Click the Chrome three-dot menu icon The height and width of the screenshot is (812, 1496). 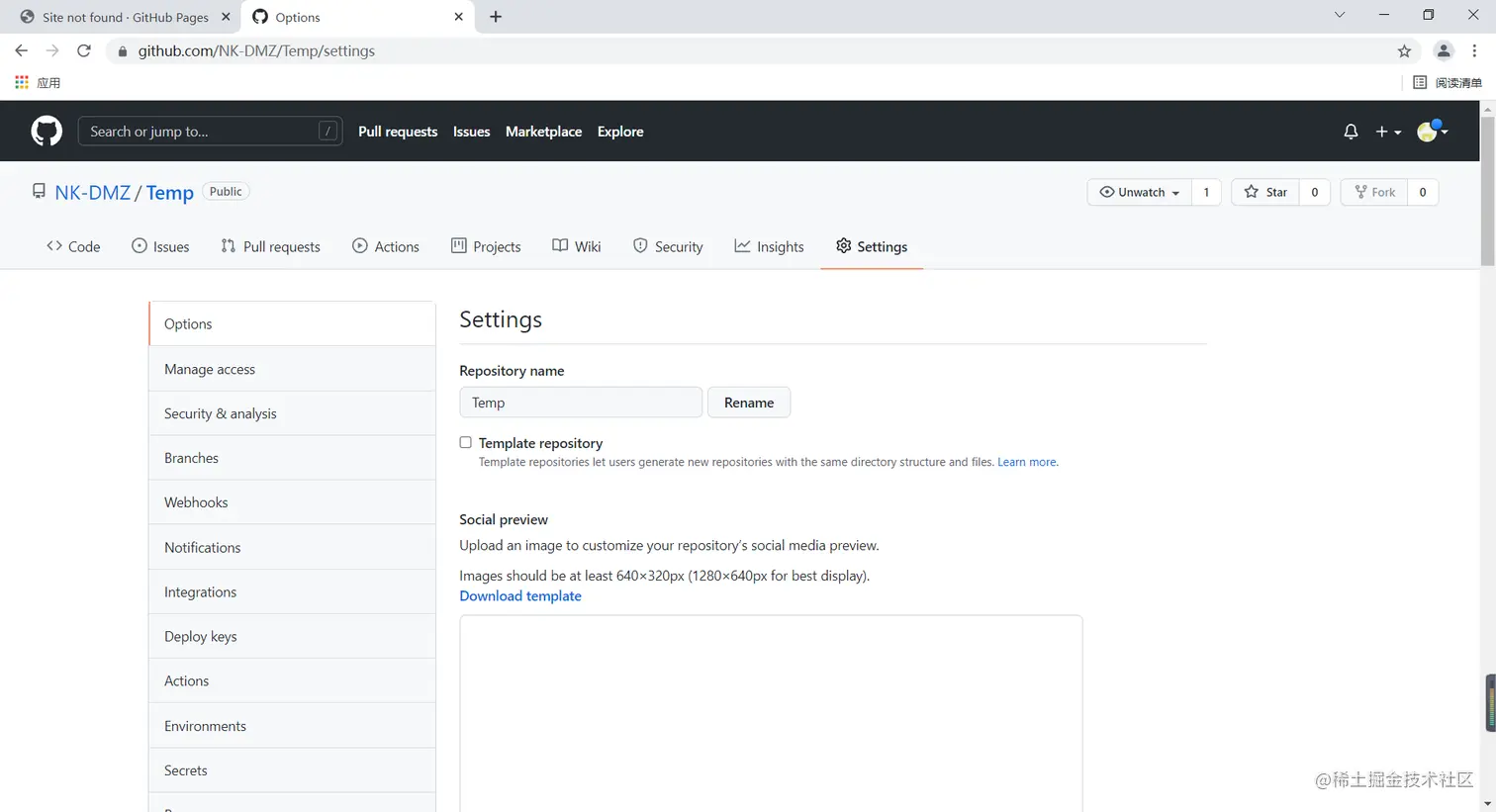click(1474, 51)
